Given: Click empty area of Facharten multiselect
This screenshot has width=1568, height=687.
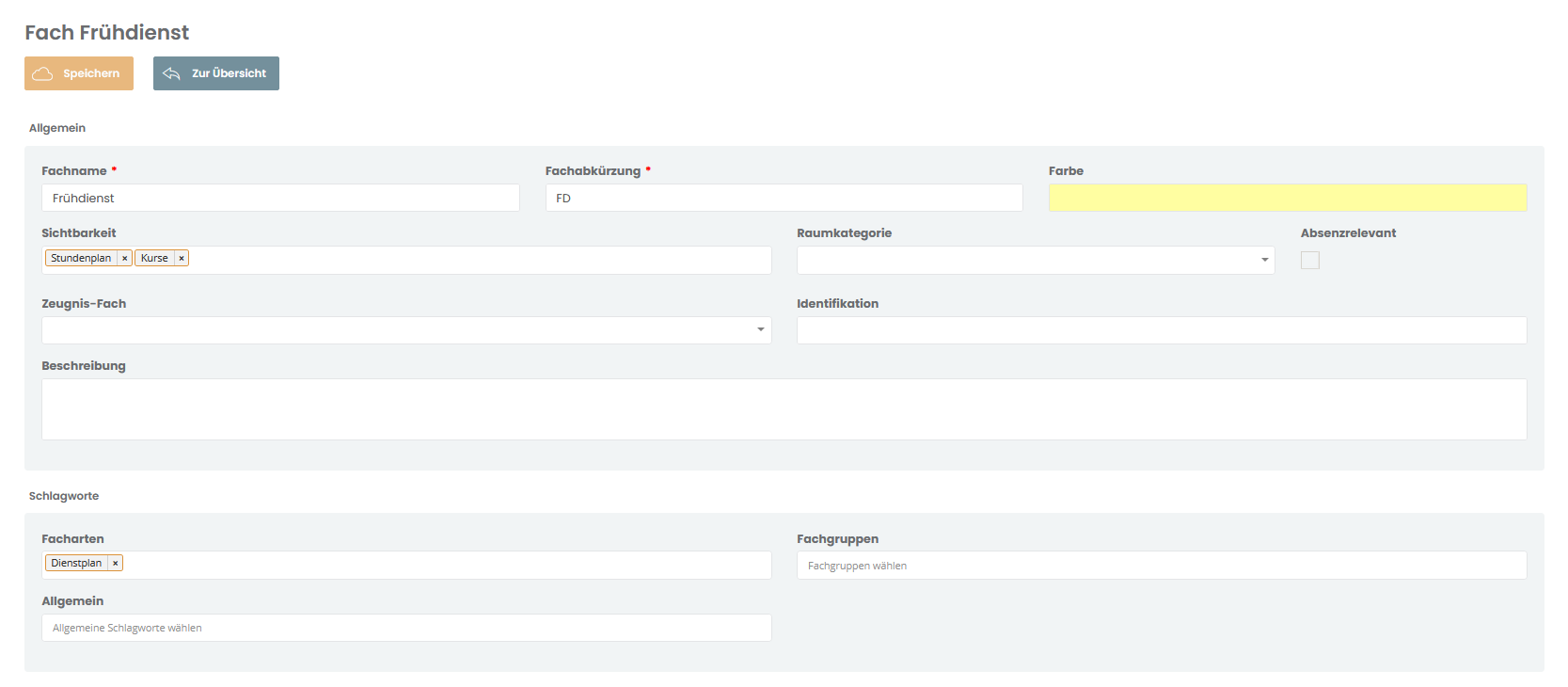Looking at the screenshot, I should click(x=447, y=565).
